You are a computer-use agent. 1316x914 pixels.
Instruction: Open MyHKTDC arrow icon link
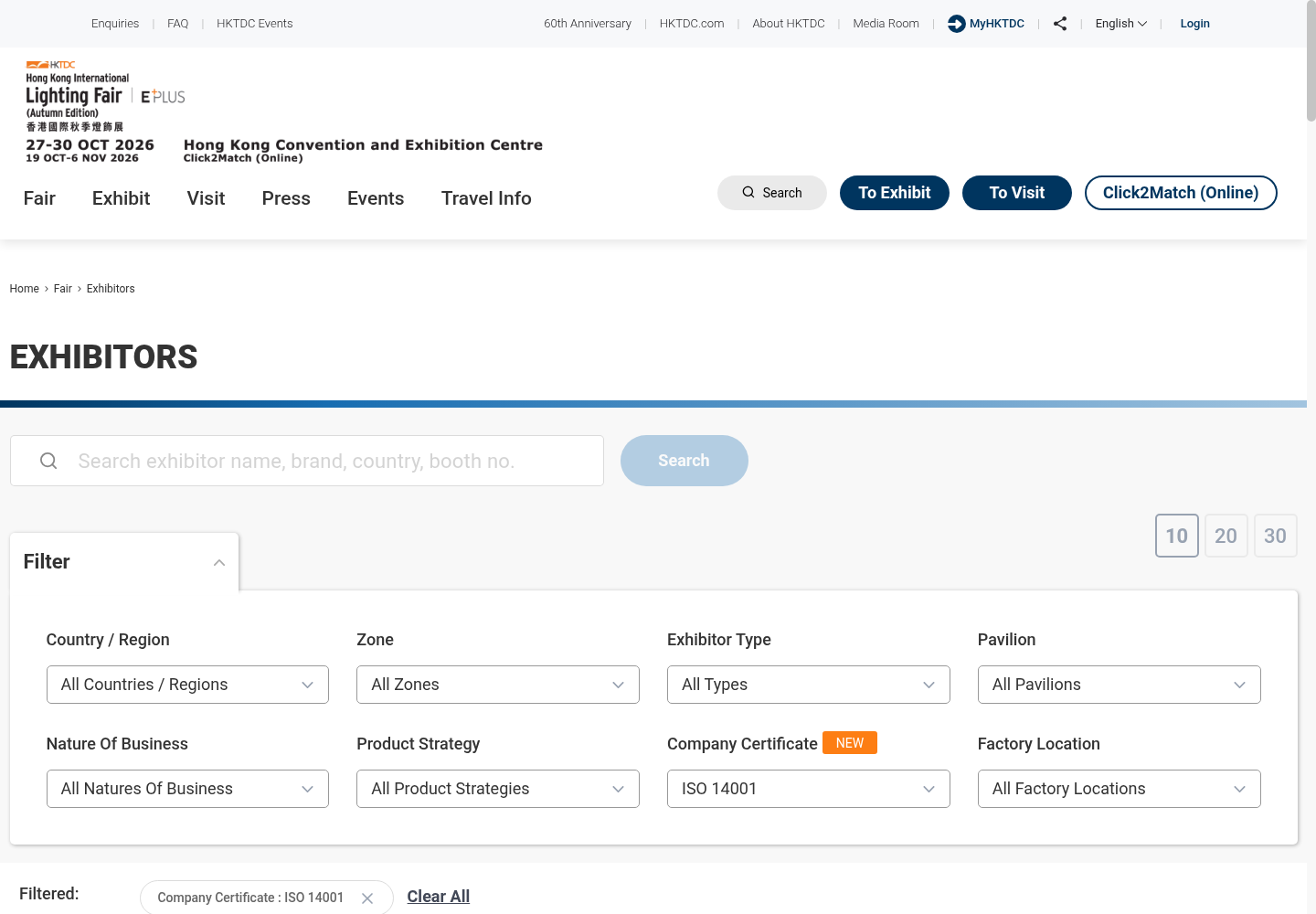pyautogui.click(x=956, y=24)
